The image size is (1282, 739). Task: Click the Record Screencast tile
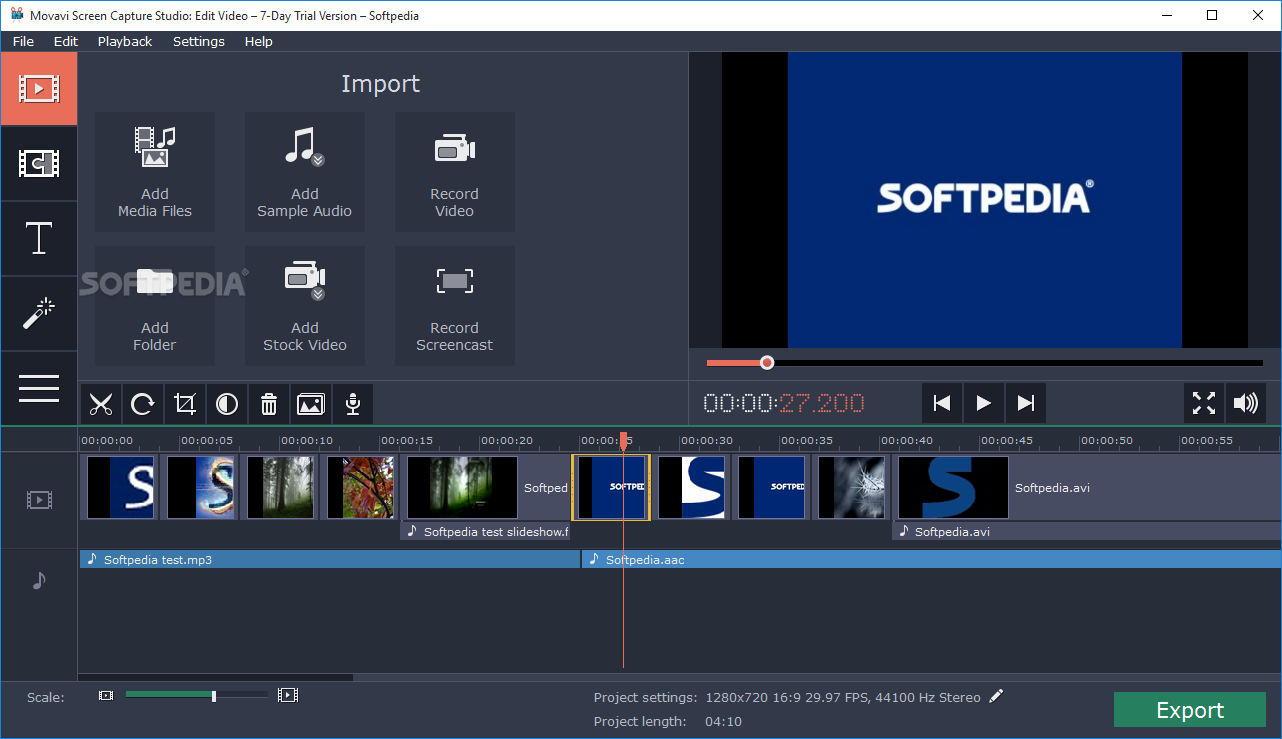click(455, 306)
